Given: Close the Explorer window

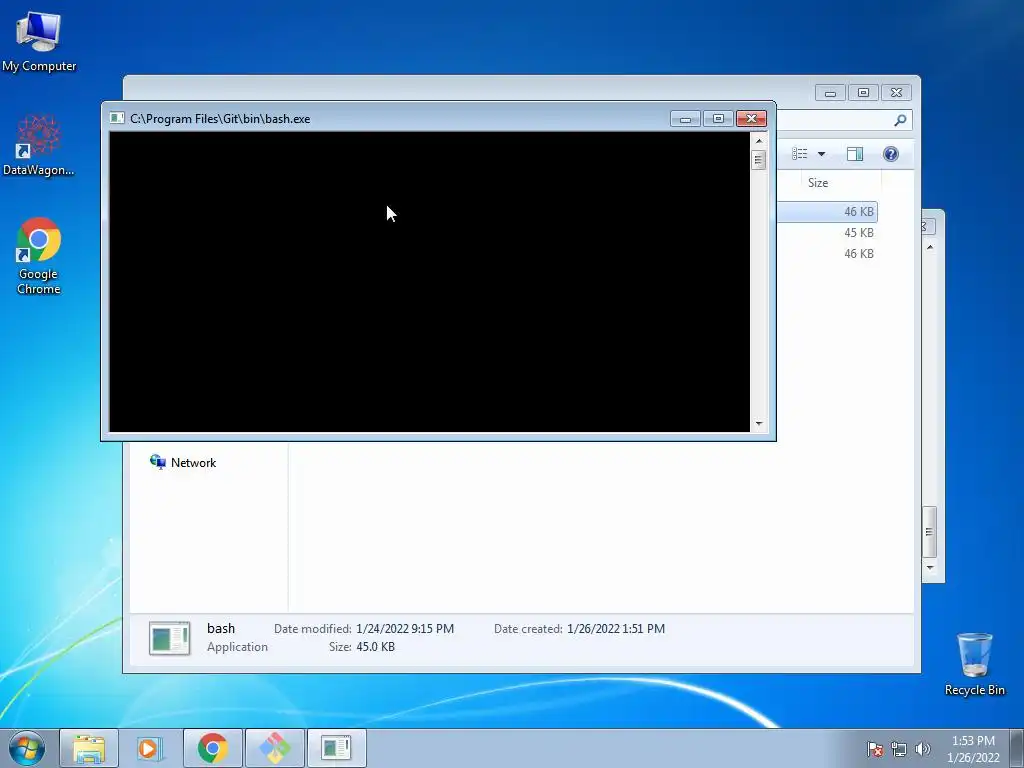Looking at the screenshot, I should pyautogui.click(x=896, y=93).
